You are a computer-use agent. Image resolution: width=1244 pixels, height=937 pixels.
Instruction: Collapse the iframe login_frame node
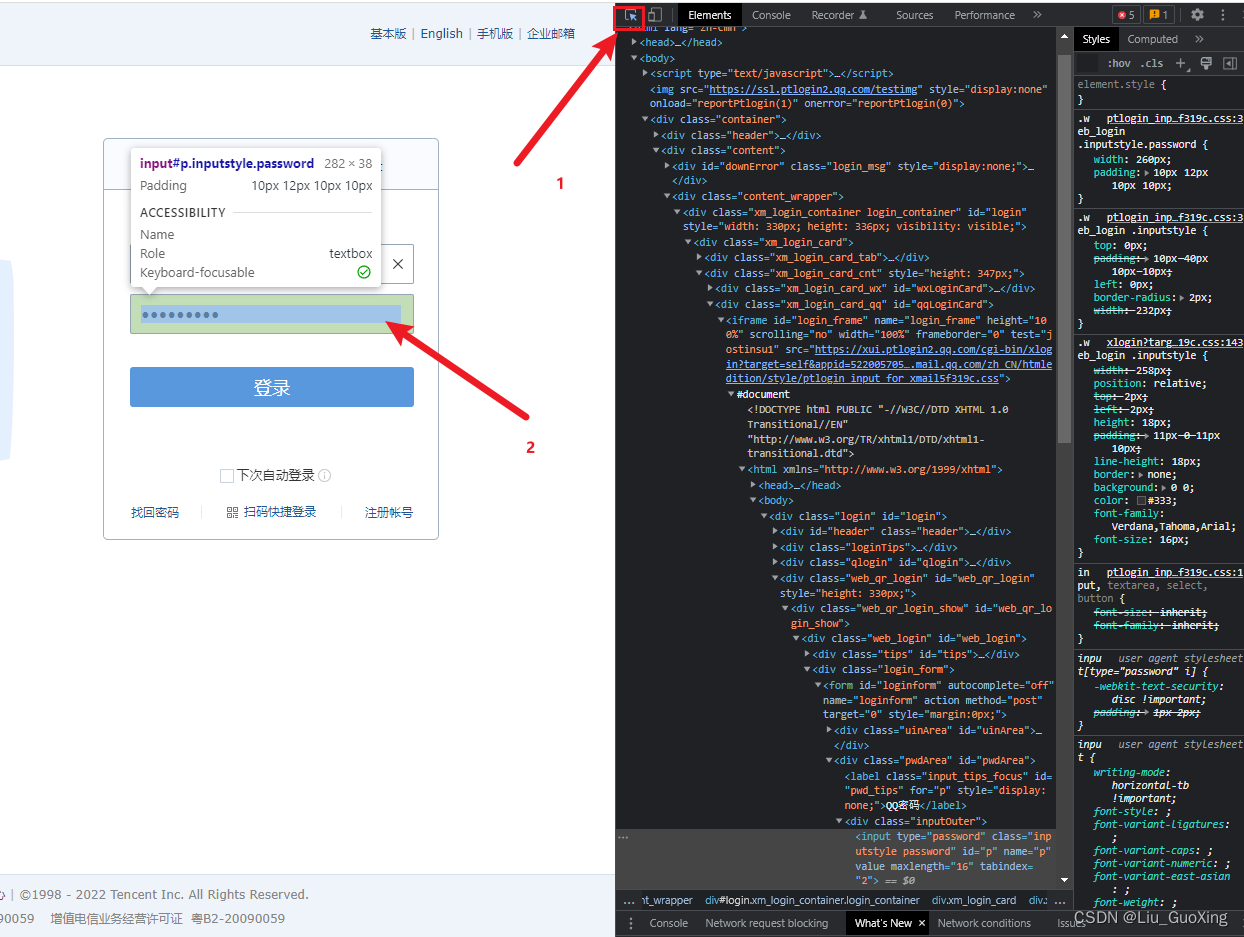(722, 320)
